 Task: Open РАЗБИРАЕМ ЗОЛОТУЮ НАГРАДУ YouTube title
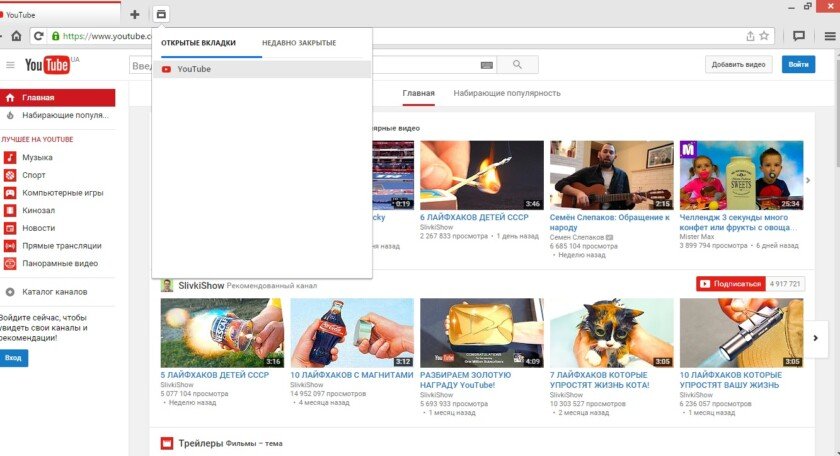[x=466, y=380]
